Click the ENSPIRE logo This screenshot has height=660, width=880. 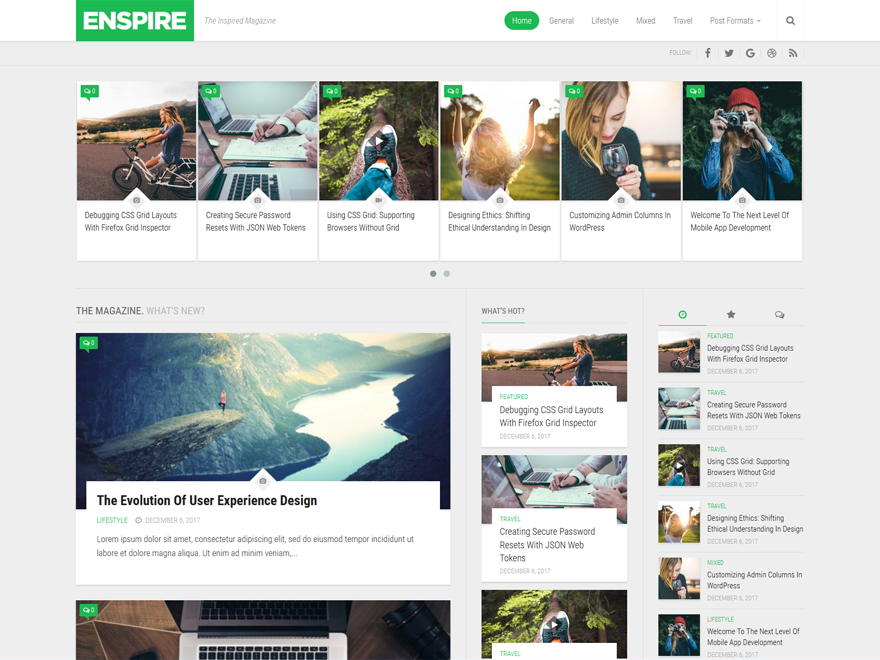[x=134, y=19]
